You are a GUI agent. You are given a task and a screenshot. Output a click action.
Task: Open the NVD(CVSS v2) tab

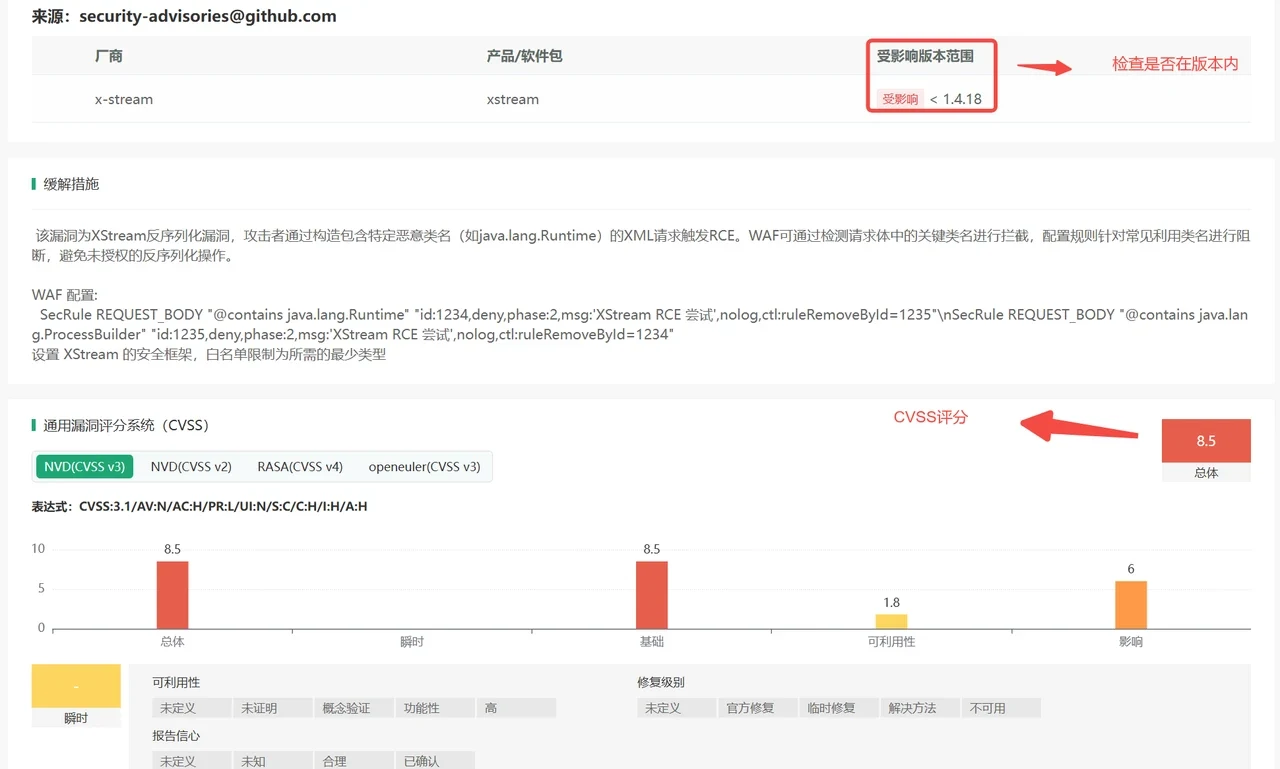191,466
